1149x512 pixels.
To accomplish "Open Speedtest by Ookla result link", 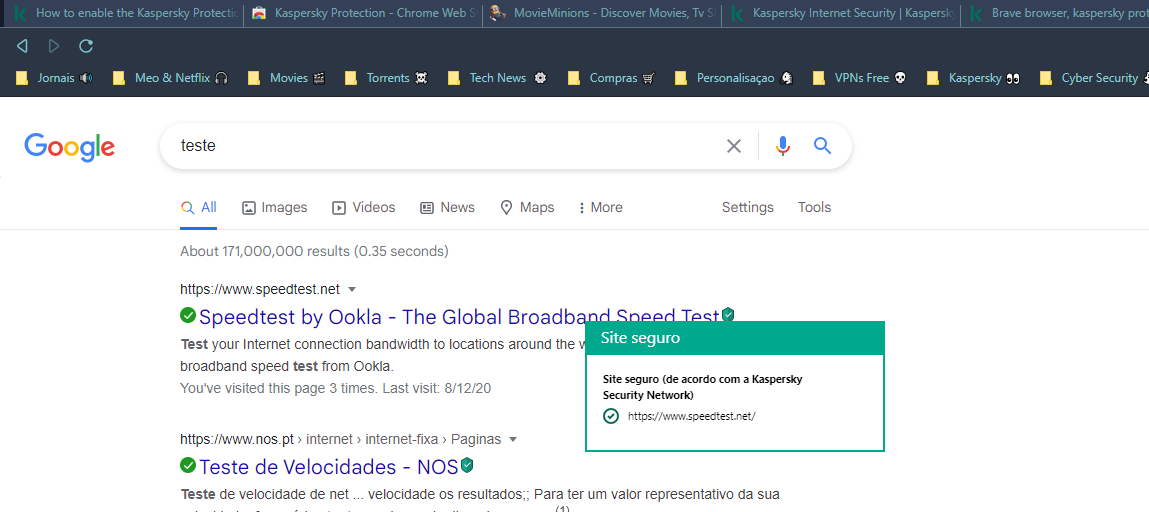I will coord(459,316).
